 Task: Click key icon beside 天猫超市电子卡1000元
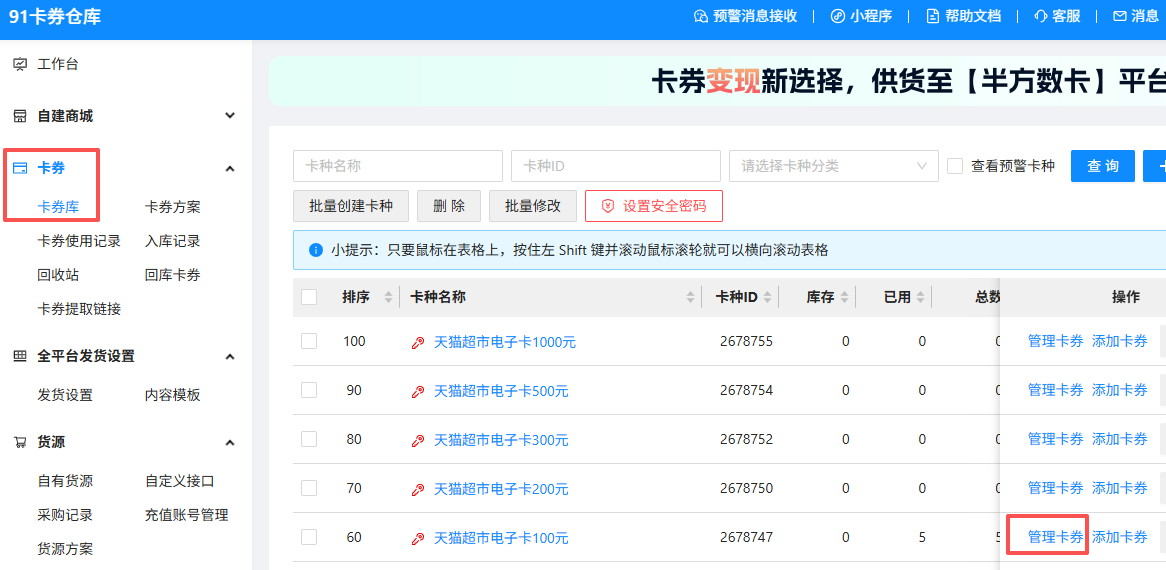tap(418, 342)
